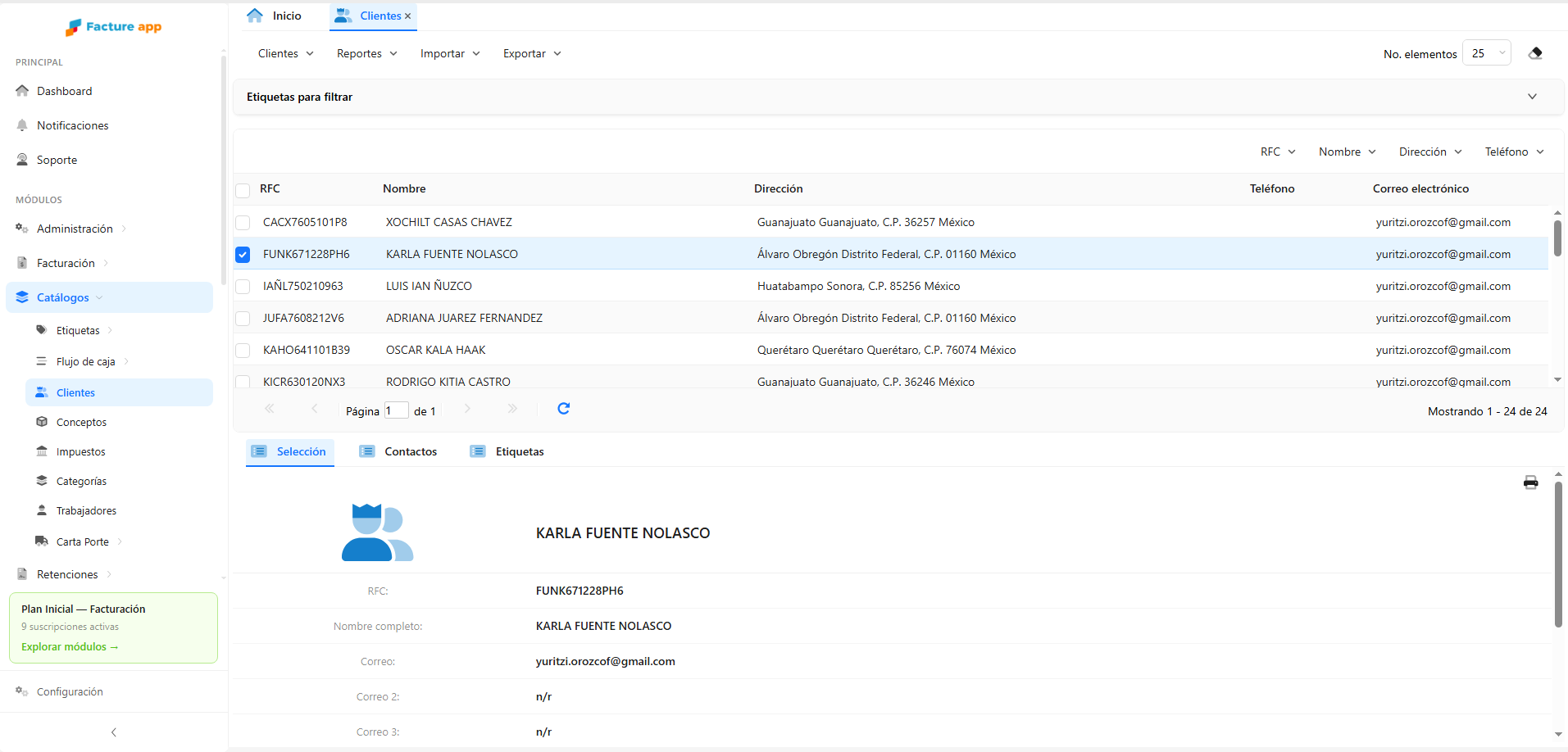Switch to the Etiquetas detail tab
Screen dimensions: 1568x752
[508, 451]
